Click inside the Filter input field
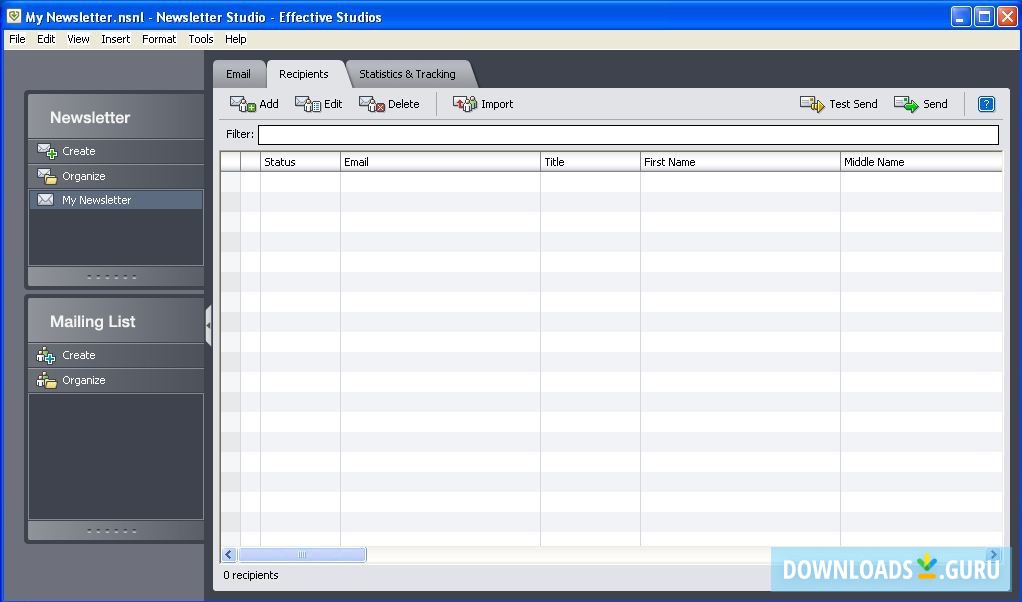The image size is (1022, 602). click(628, 135)
